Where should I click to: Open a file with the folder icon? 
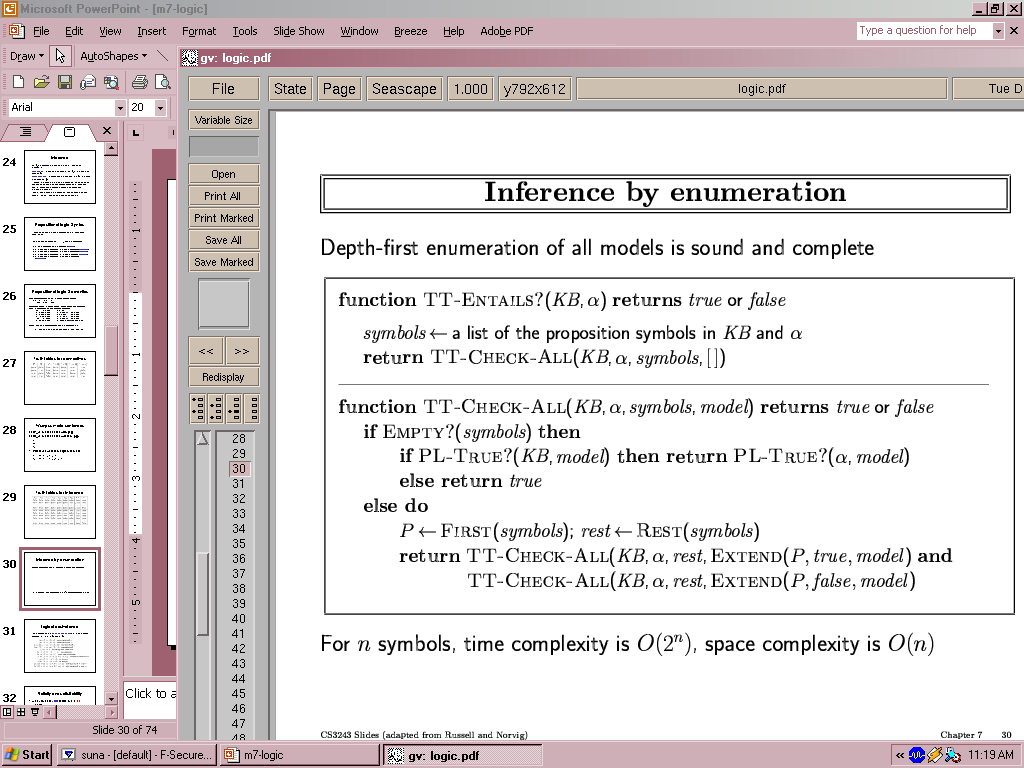point(41,82)
